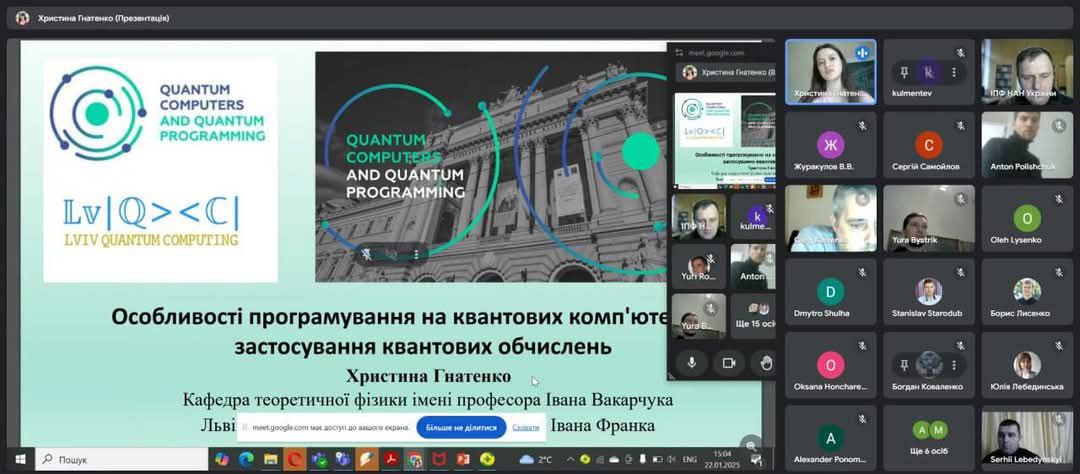Click the pink O avatar of Oksana Honchare
Screen dimensions: 1080x474
(830, 364)
